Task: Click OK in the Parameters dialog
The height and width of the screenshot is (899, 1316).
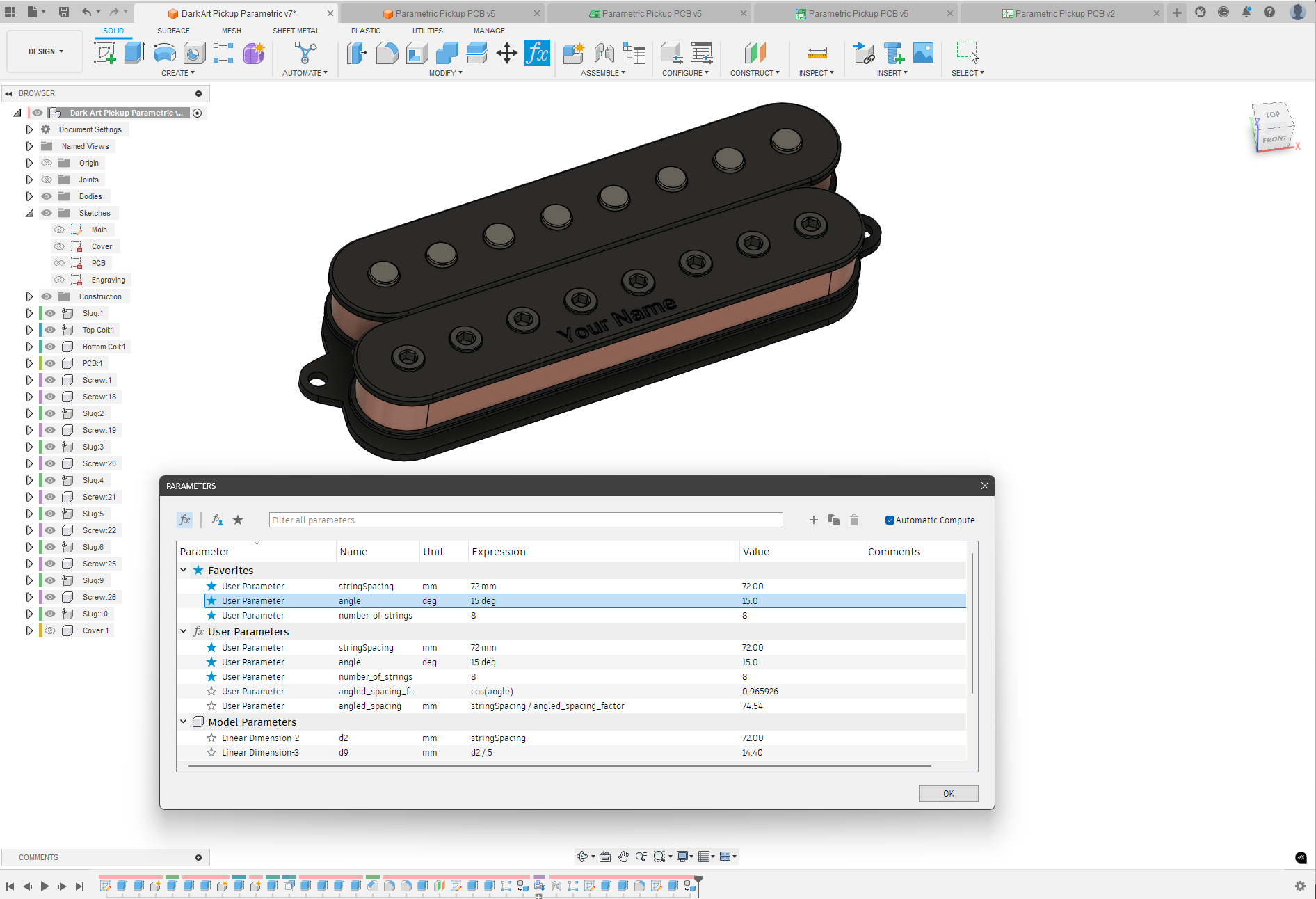Action: (948, 793)
